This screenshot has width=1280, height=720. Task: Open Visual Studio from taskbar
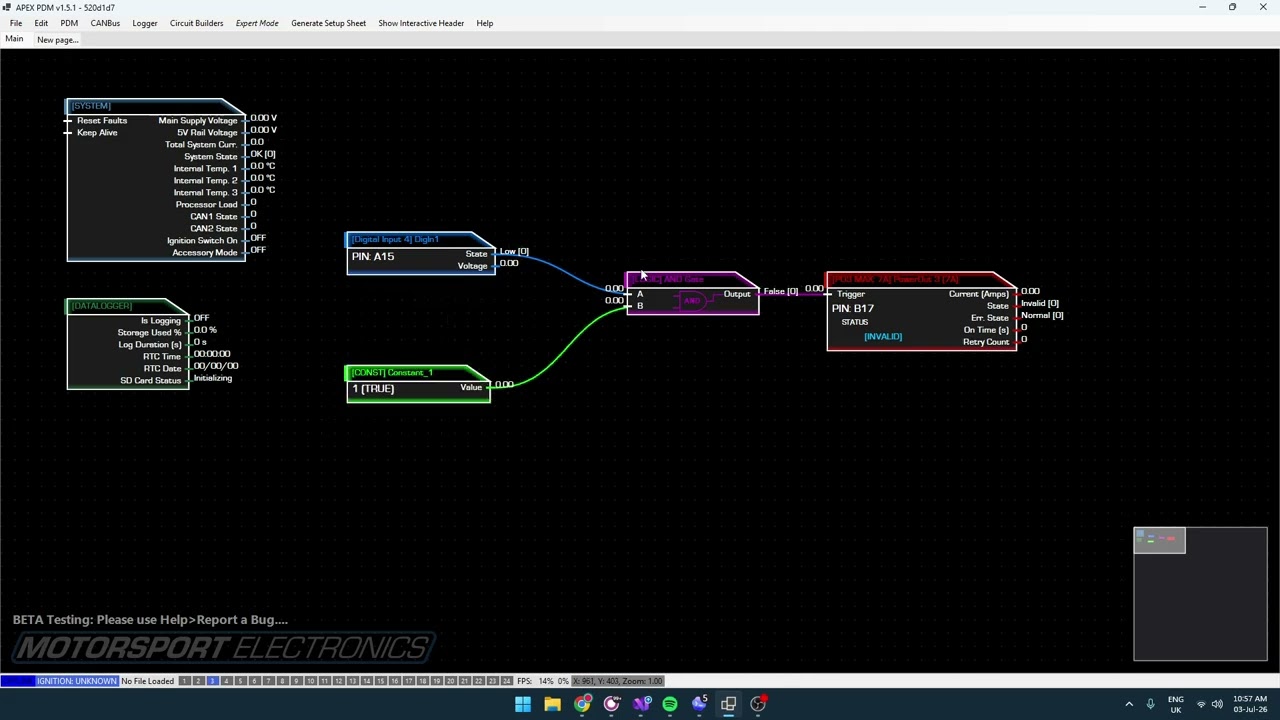641,704
